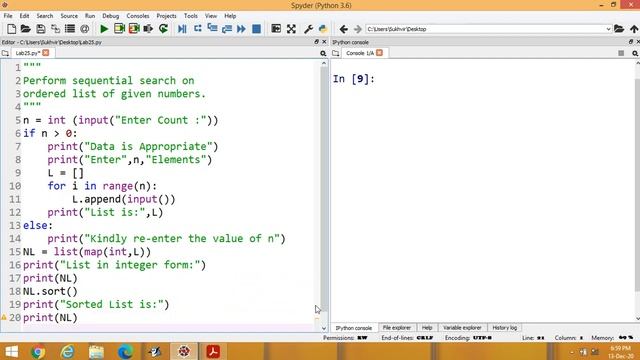Click editor vertical scrollbar

coord(324,189)
